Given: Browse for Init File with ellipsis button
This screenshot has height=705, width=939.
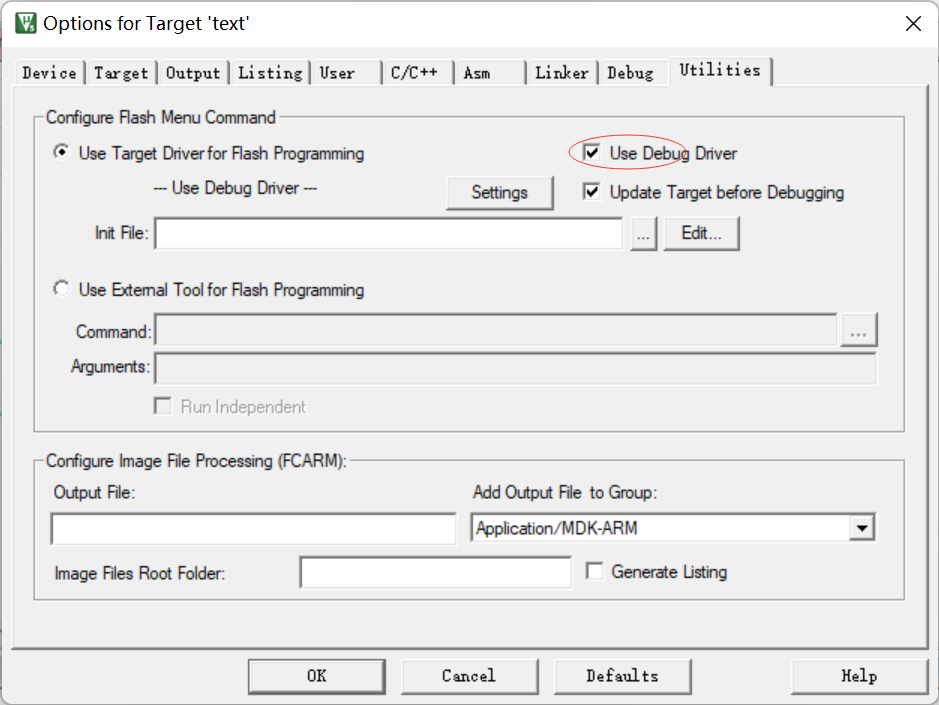Looking at the screenshot, I should (x=644, y=233).
